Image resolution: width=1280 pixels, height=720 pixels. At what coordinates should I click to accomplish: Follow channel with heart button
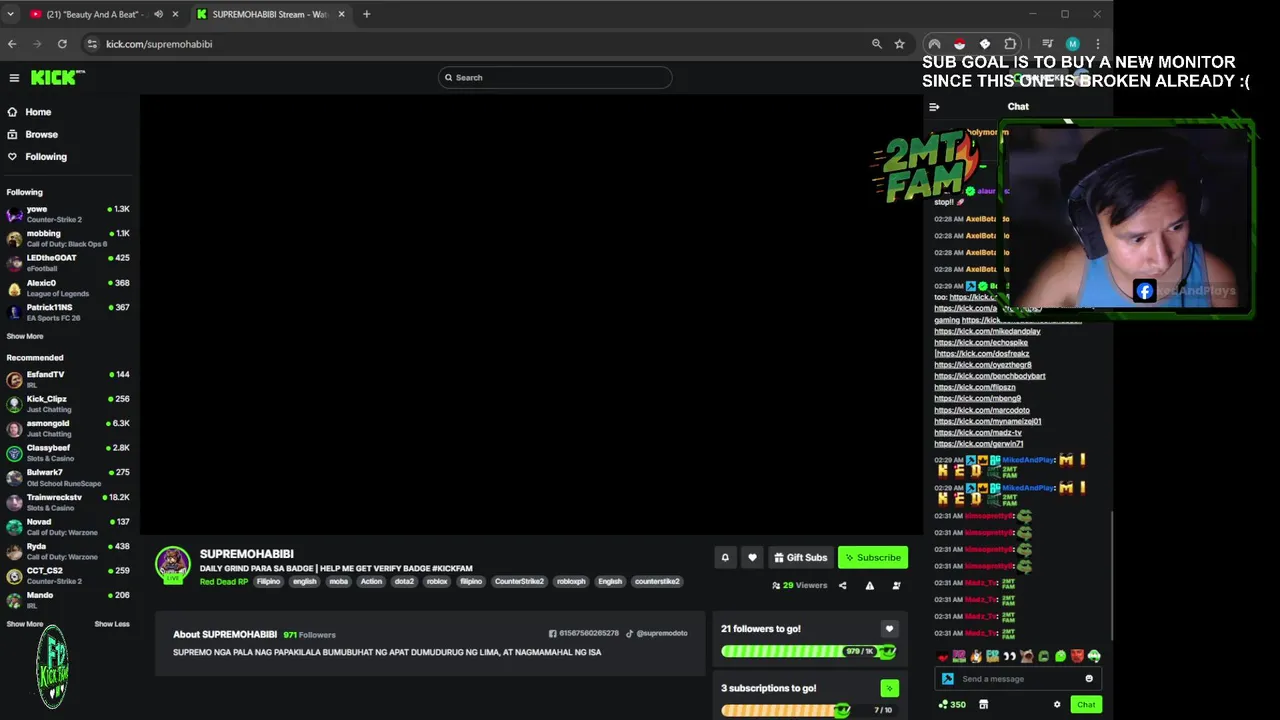pyautogui.click(x=752, y=557)
